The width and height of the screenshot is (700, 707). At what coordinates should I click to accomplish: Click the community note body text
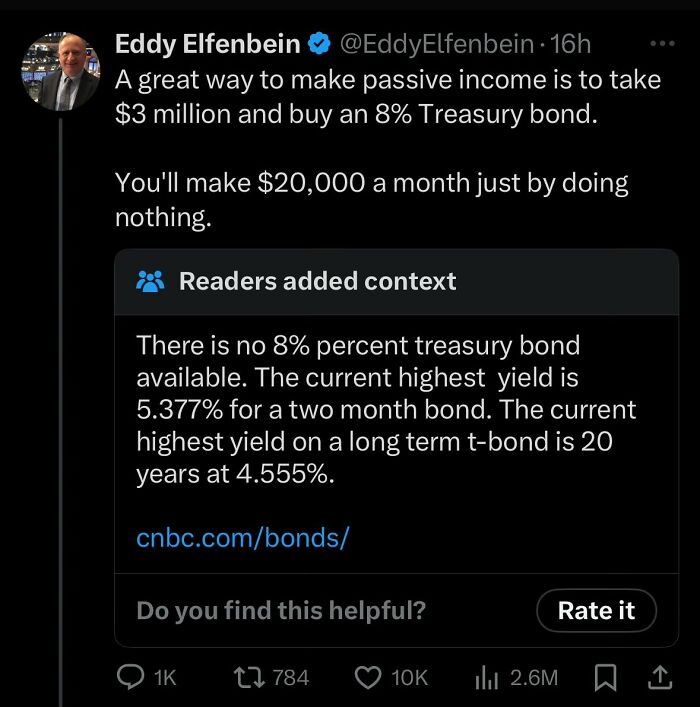386,411
